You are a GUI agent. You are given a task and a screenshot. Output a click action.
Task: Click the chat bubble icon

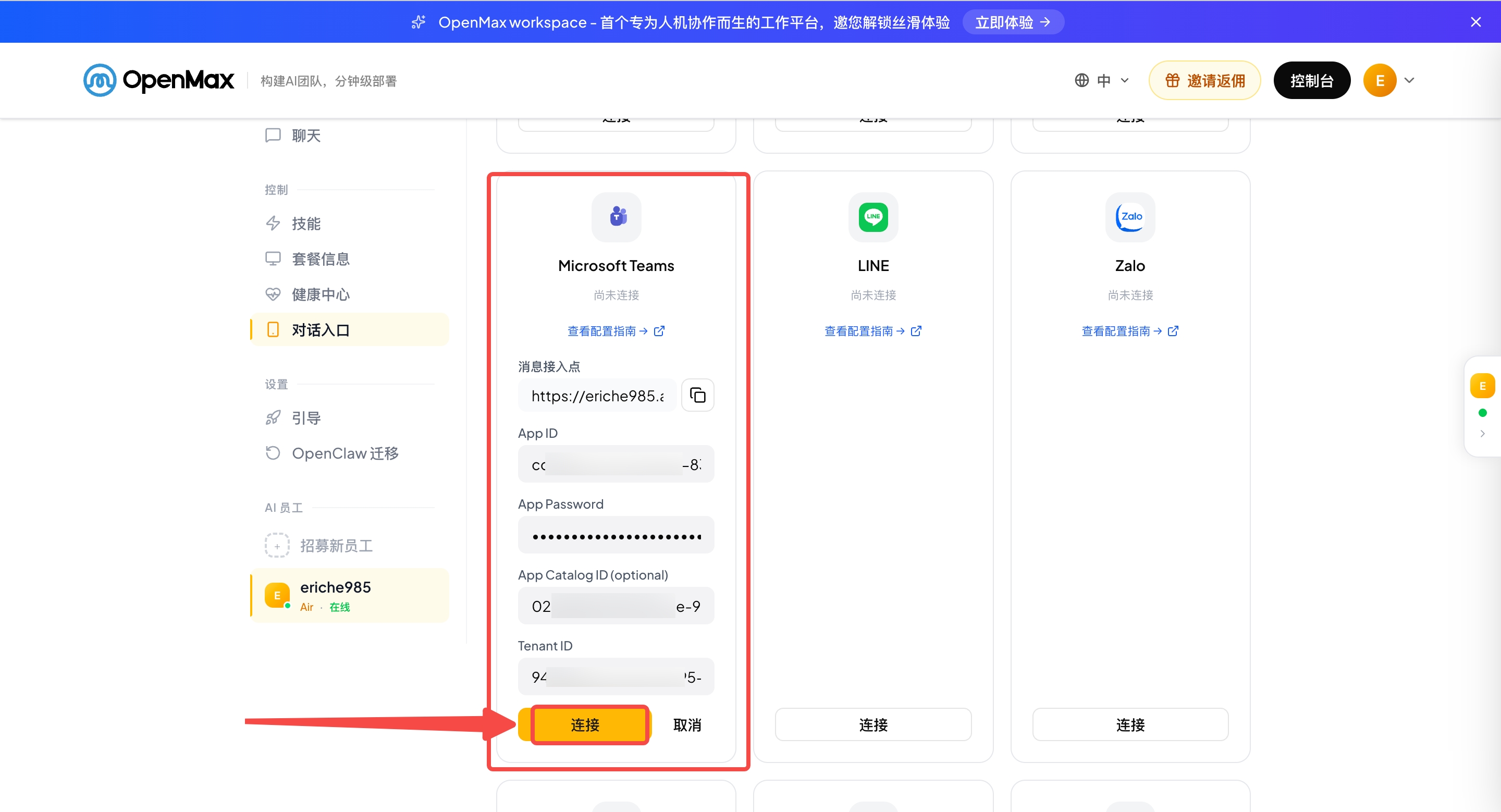(x=273, y=136)
